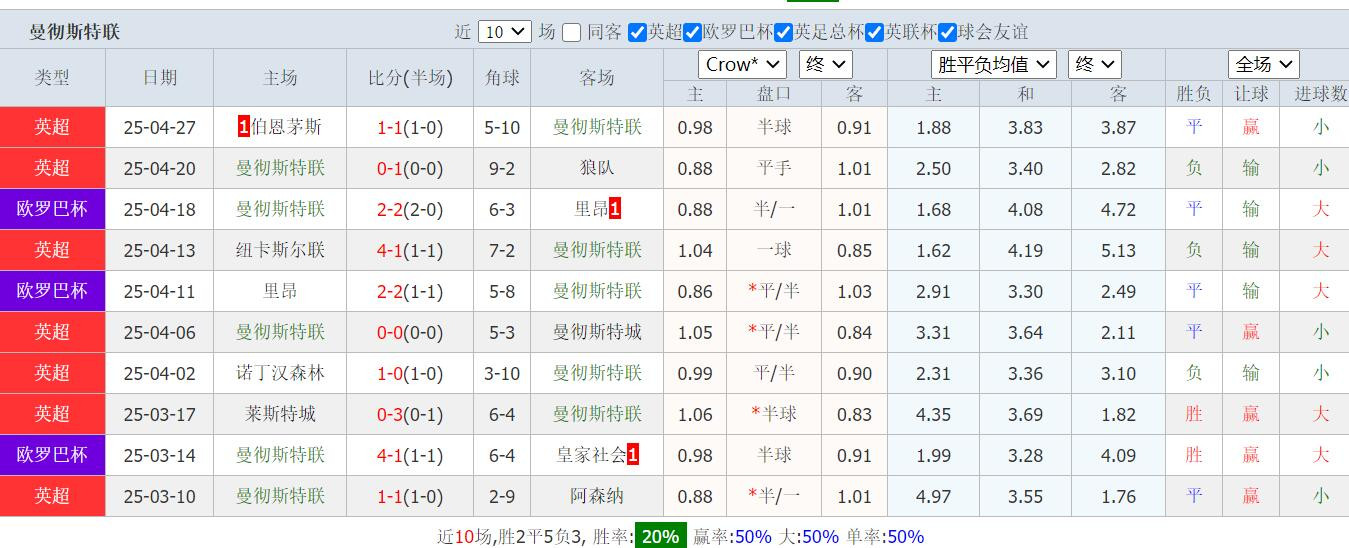Uncheck the 英超 league filter

(637, 32)
